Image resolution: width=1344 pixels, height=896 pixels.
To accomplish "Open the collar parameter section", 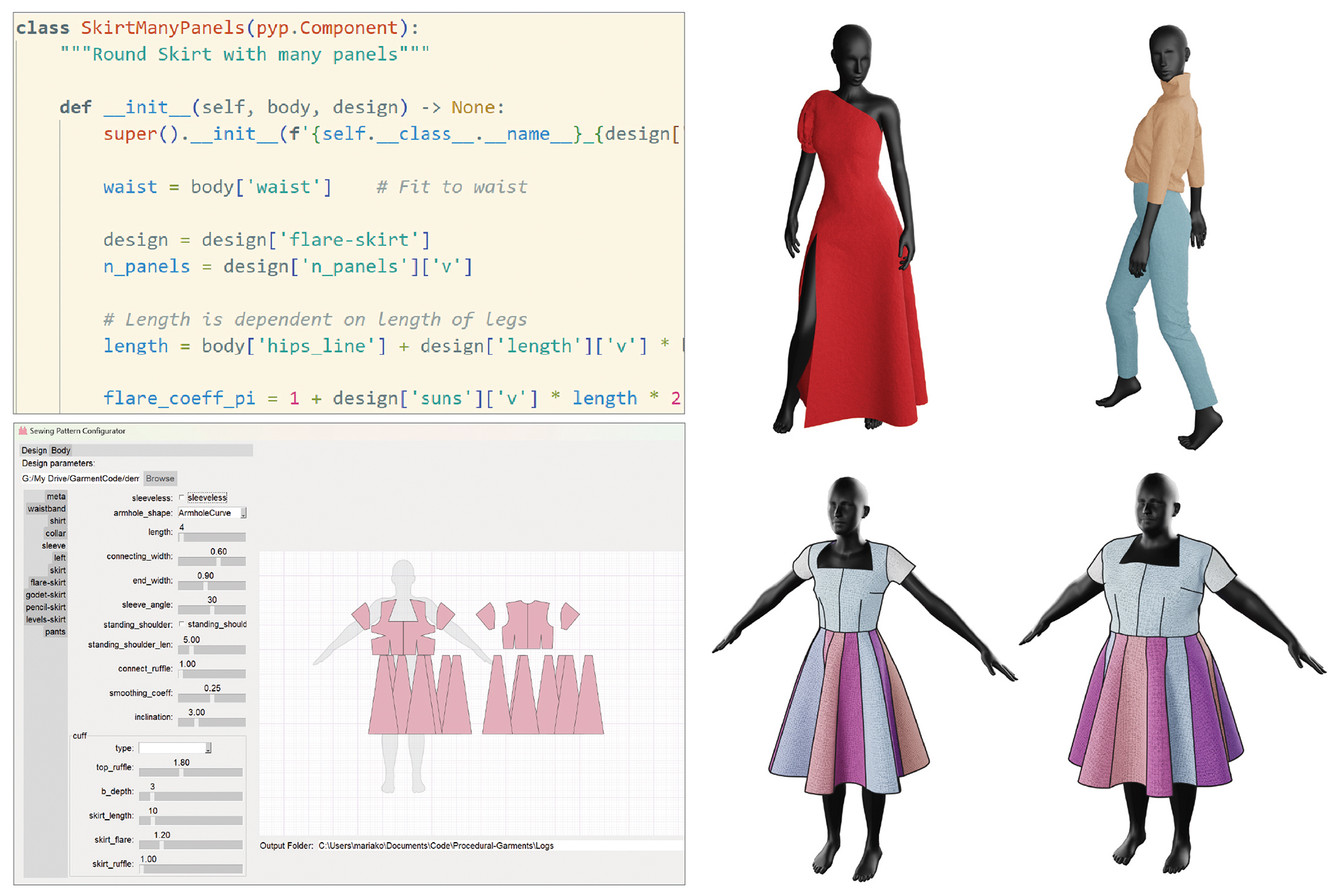I will click(55, 533).
